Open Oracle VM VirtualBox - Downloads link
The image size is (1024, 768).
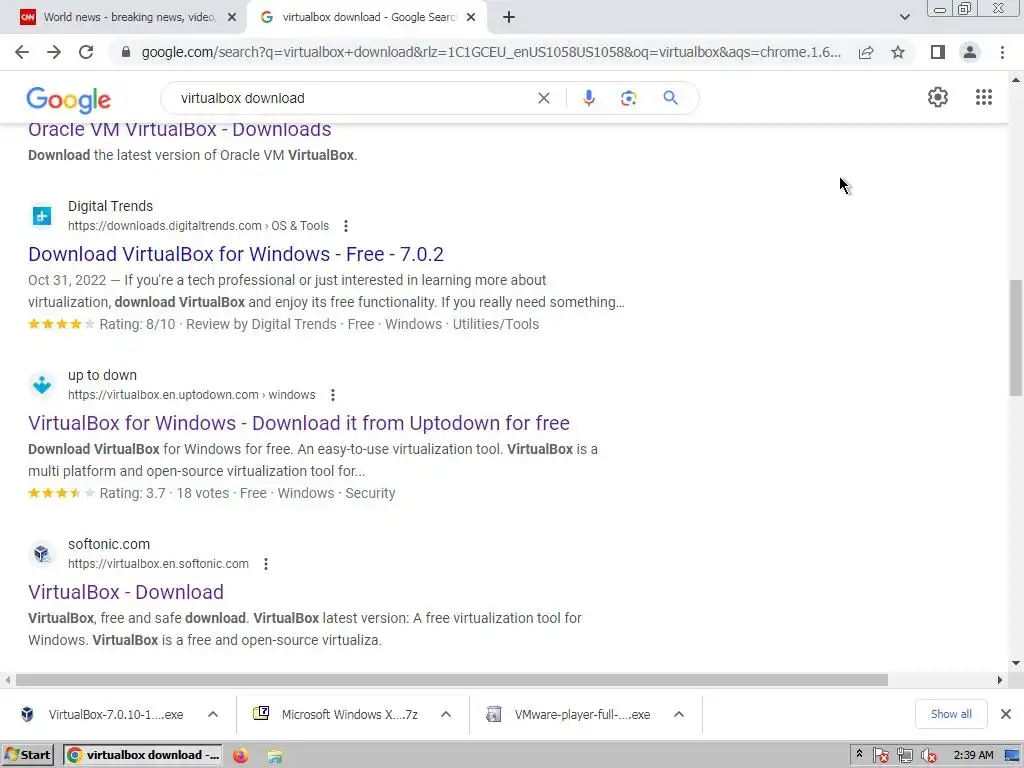pyautogui.click(x=180, y=129)
